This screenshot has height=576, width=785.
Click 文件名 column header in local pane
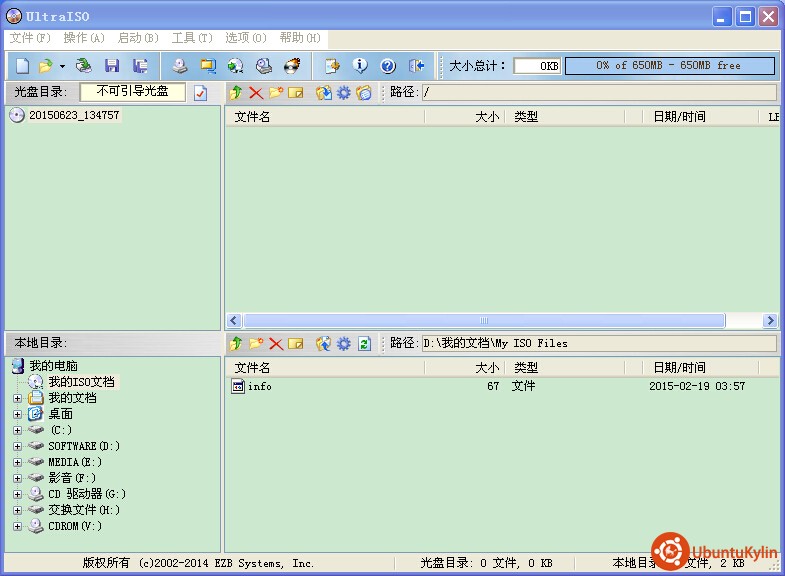tap(324, 368)
